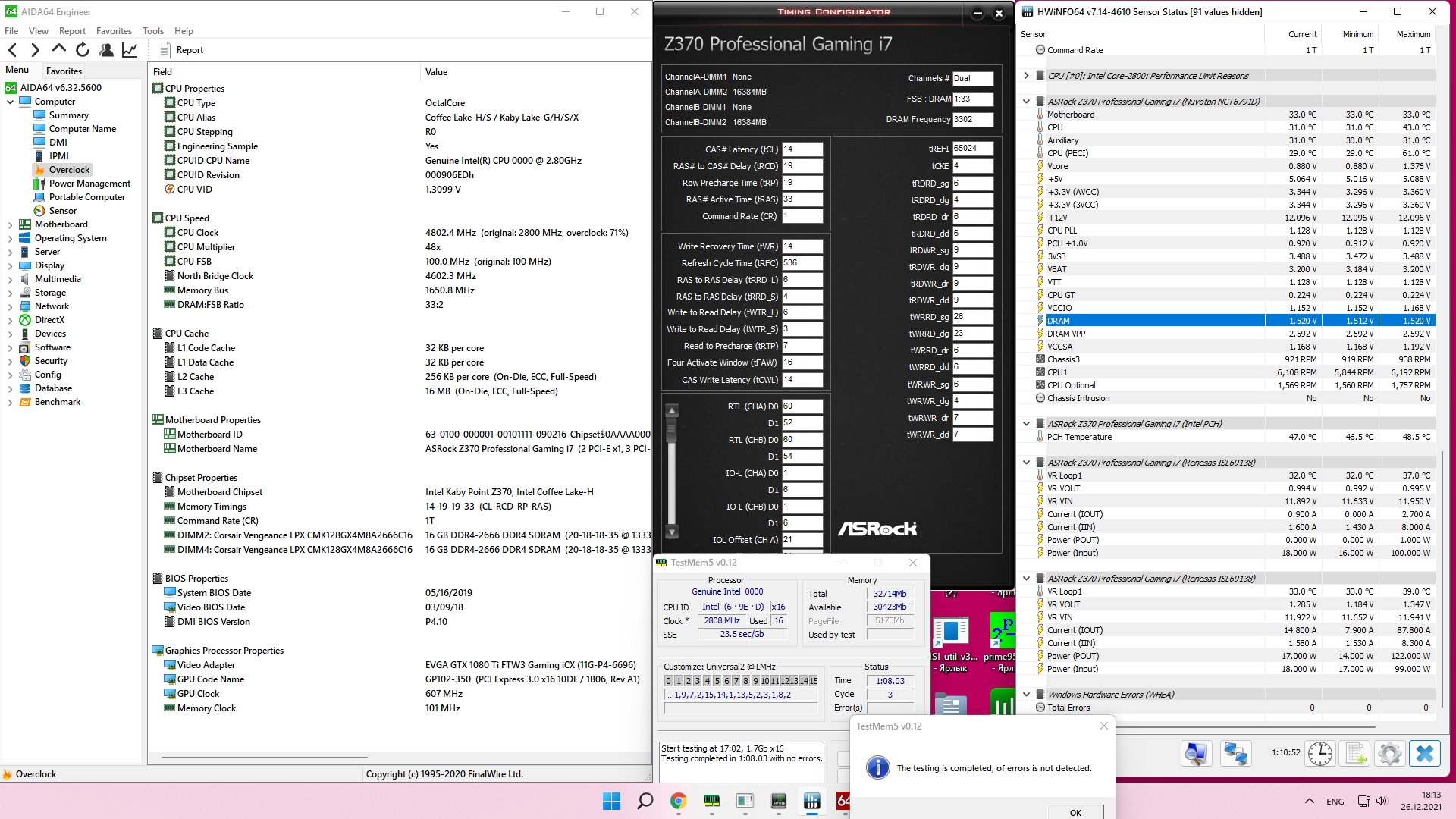Expand Motherboard node in AIDA64 tree
This screenshot has height=819, width=1456.
10,225
